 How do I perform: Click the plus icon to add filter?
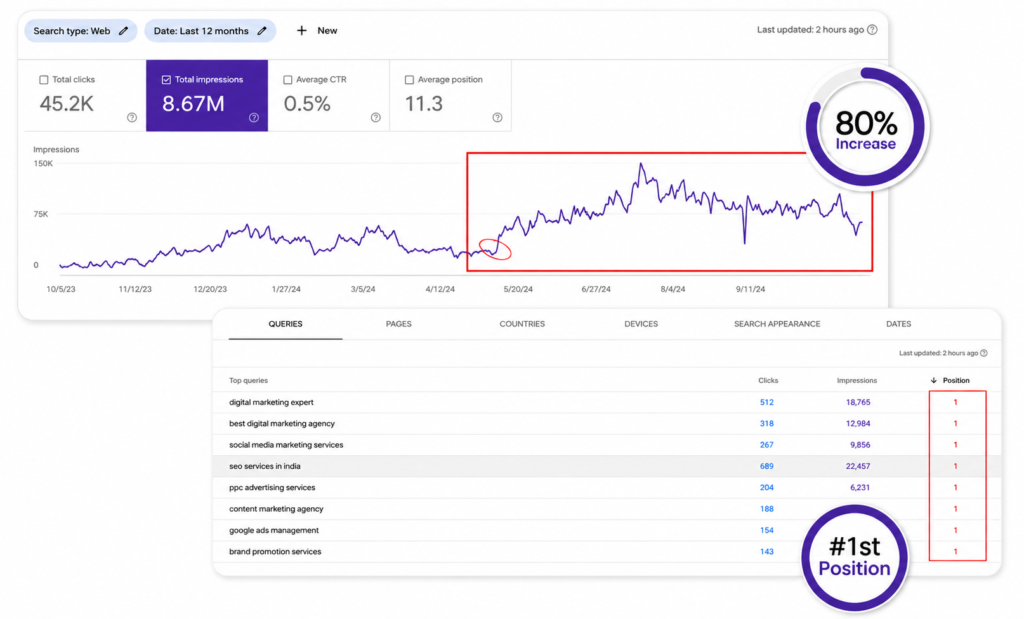point(301,31)
